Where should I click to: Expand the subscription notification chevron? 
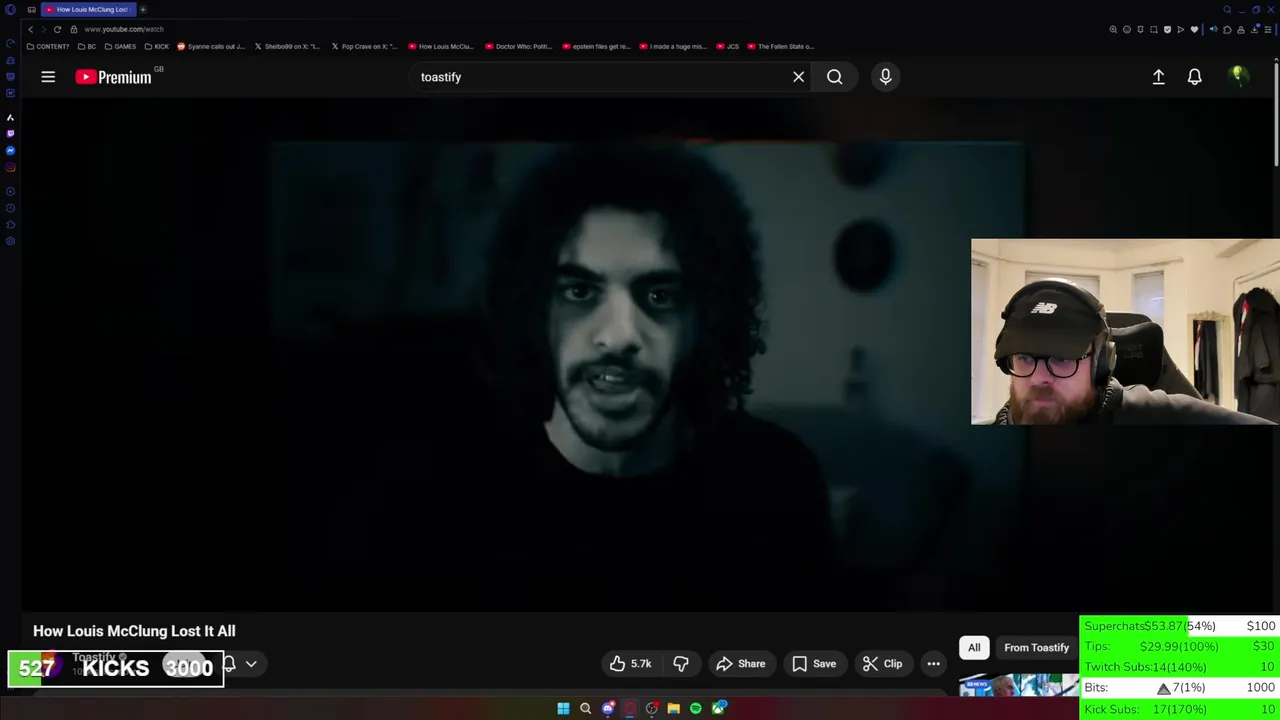(x=251, y=664)
